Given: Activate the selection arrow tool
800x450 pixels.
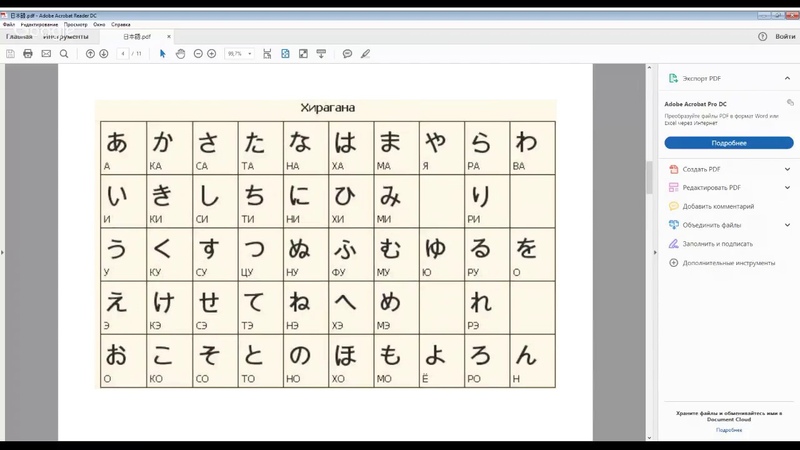Looking at the screenshot, I should (163, 54).
